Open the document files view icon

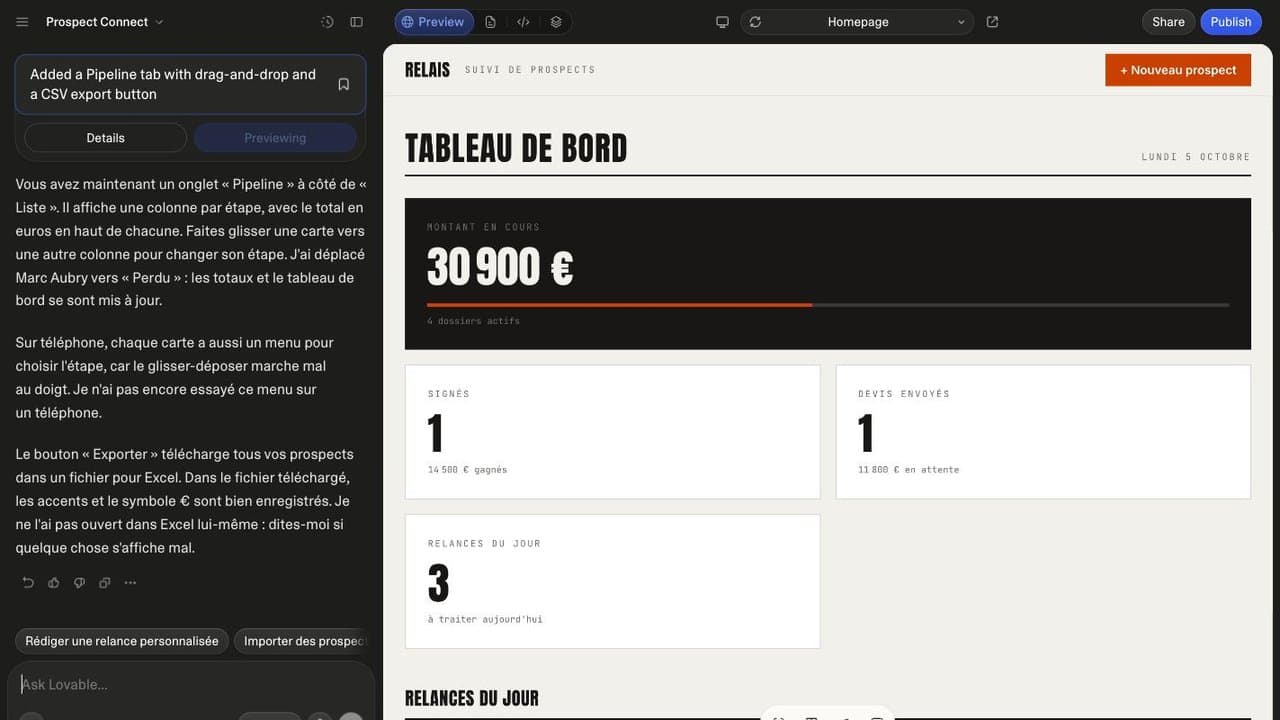click(490, 22)
